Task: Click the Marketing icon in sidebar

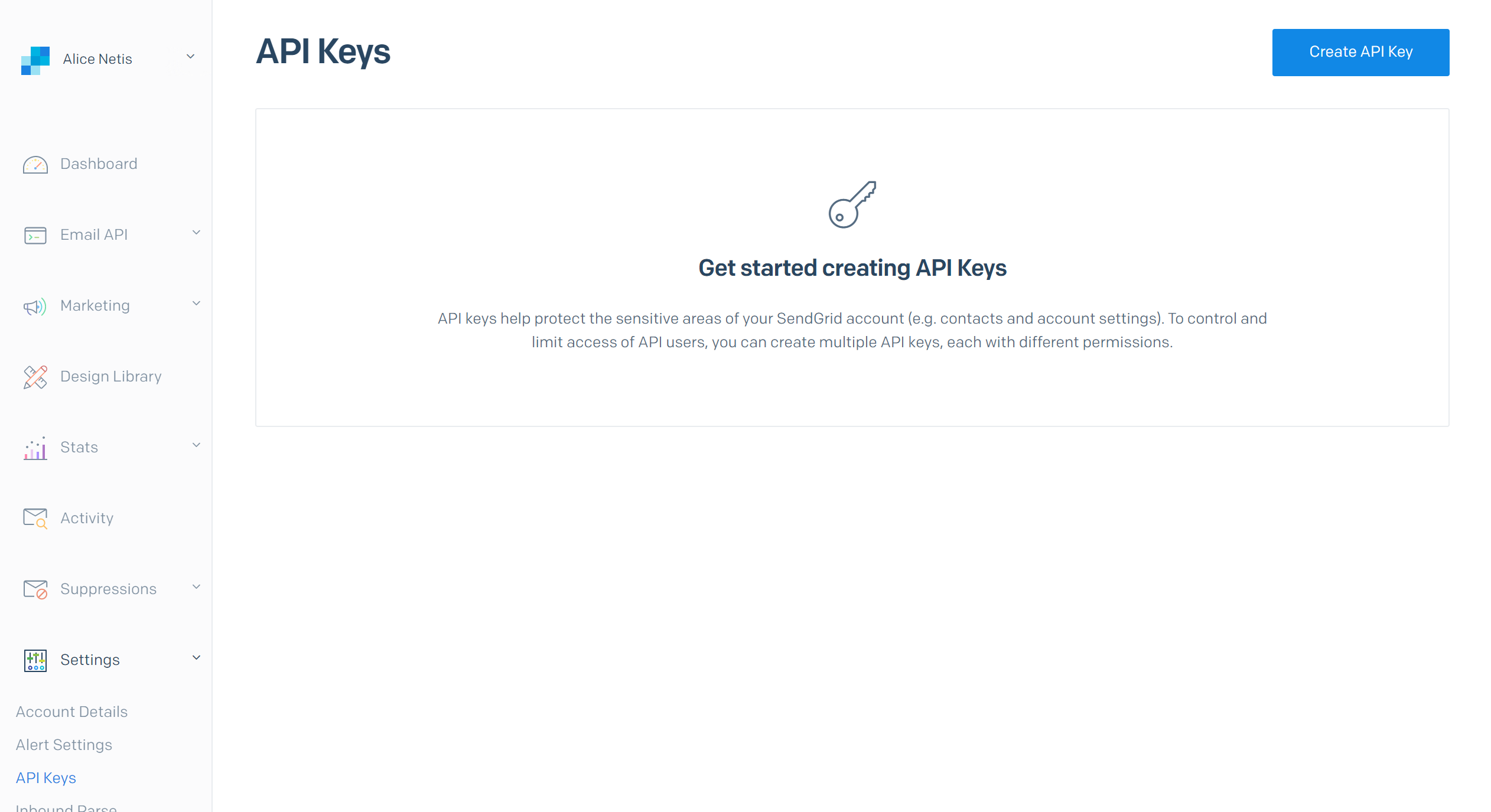Action: (x=35, y=305)
